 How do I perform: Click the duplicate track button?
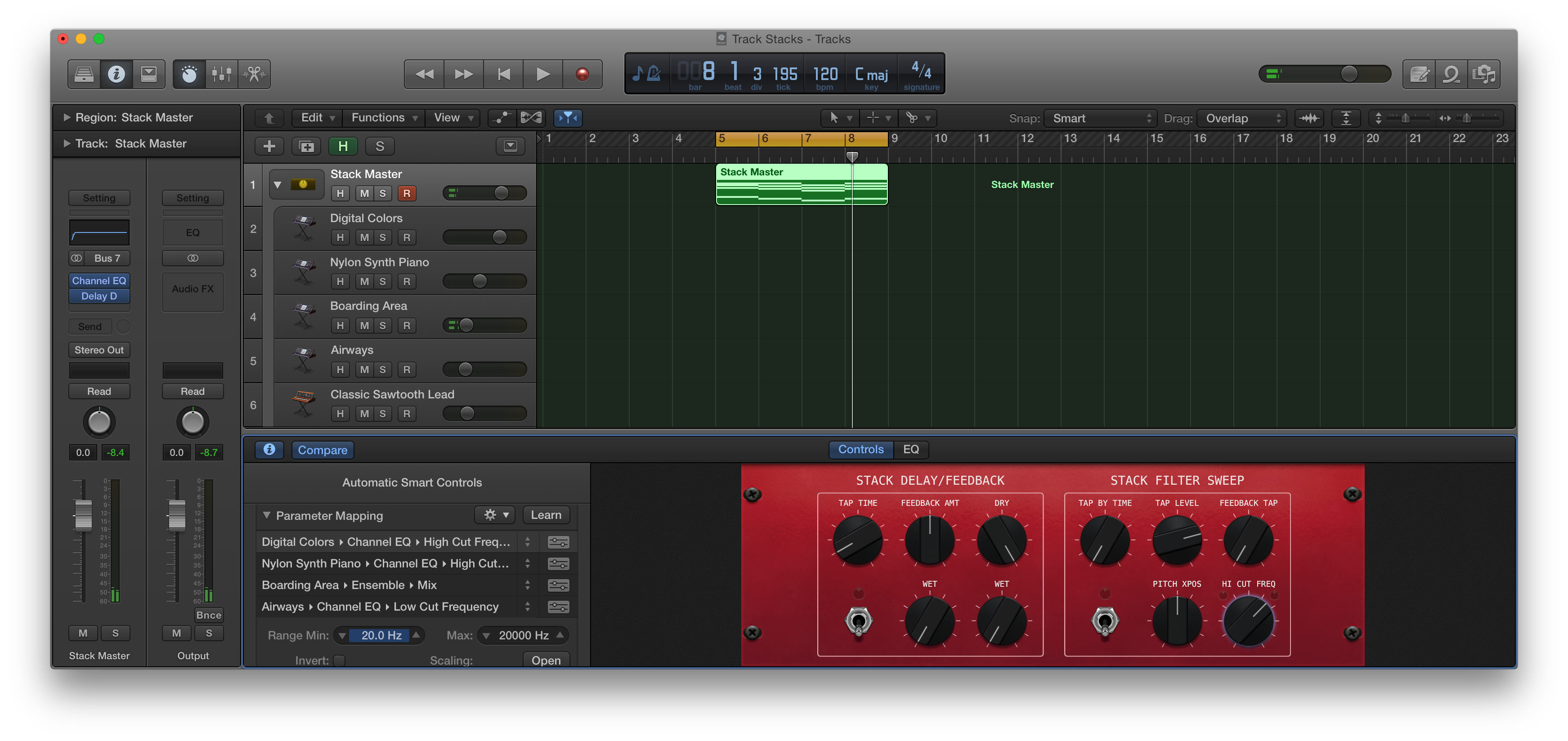[x=306, y=146]
